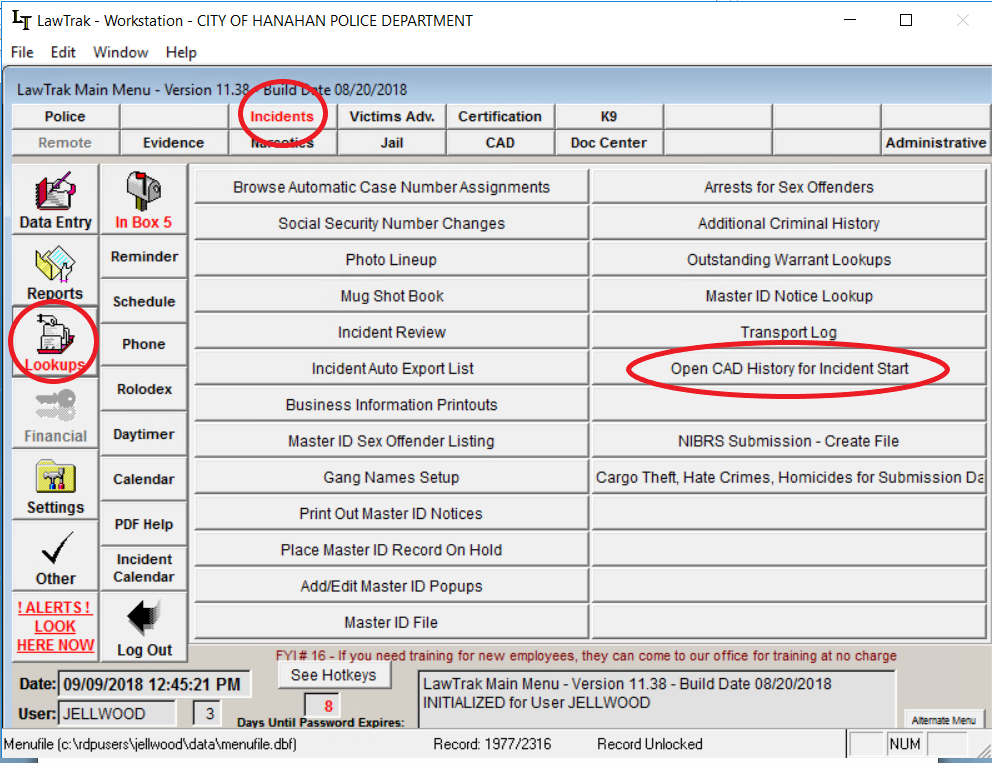Switch to the Victims Adv. tab
Image resolution: width=992 pixels, height=763 pixels.
[x=392, y=116]
